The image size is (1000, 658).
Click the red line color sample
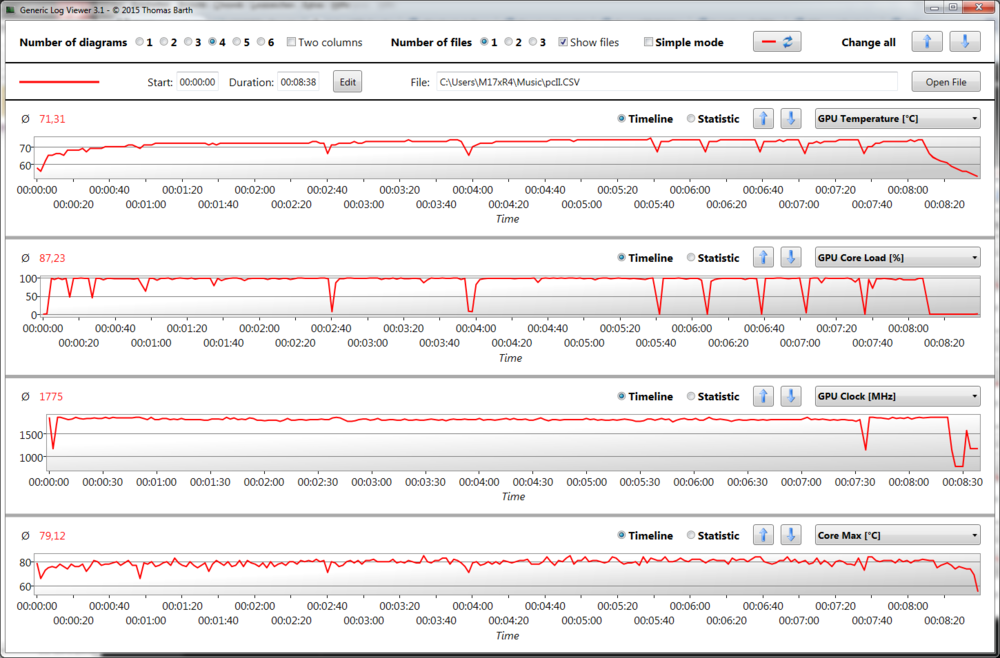[x=60, y=82]
